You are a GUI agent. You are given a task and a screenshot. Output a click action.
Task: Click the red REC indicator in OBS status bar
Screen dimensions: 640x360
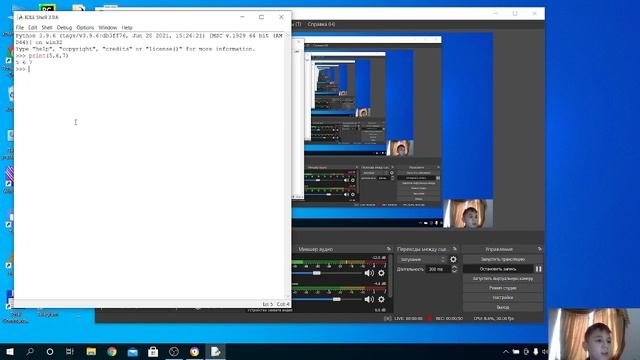[429, 318]
